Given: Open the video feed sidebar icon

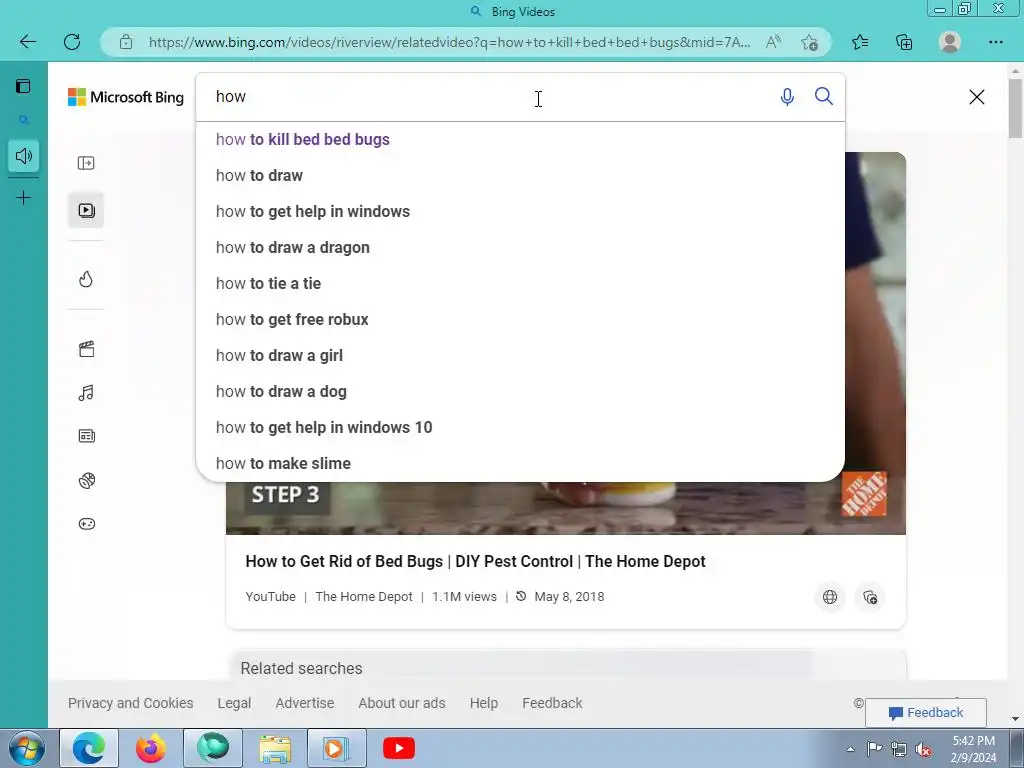Looking at the screenshot, I should [86, 210].
